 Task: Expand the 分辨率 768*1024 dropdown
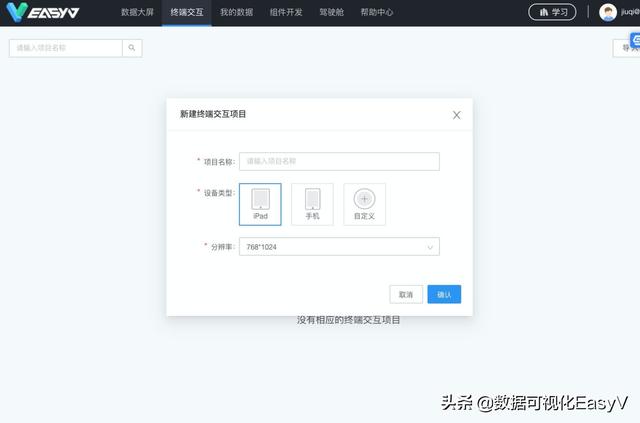click(339, 247)
